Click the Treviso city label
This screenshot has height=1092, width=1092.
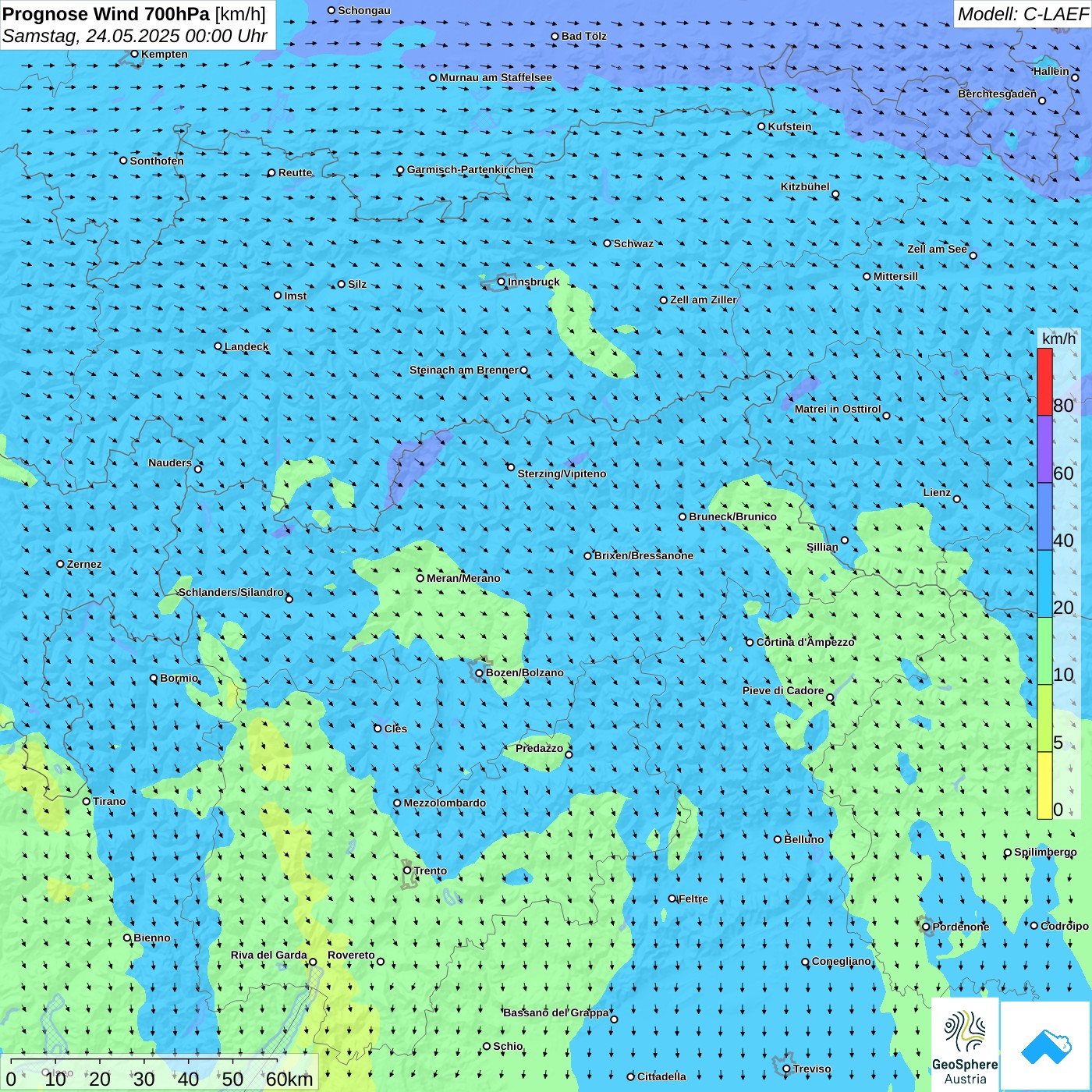[812, 1069]
